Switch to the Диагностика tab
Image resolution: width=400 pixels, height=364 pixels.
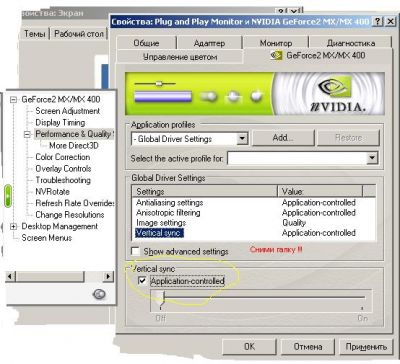pos(350,43)
